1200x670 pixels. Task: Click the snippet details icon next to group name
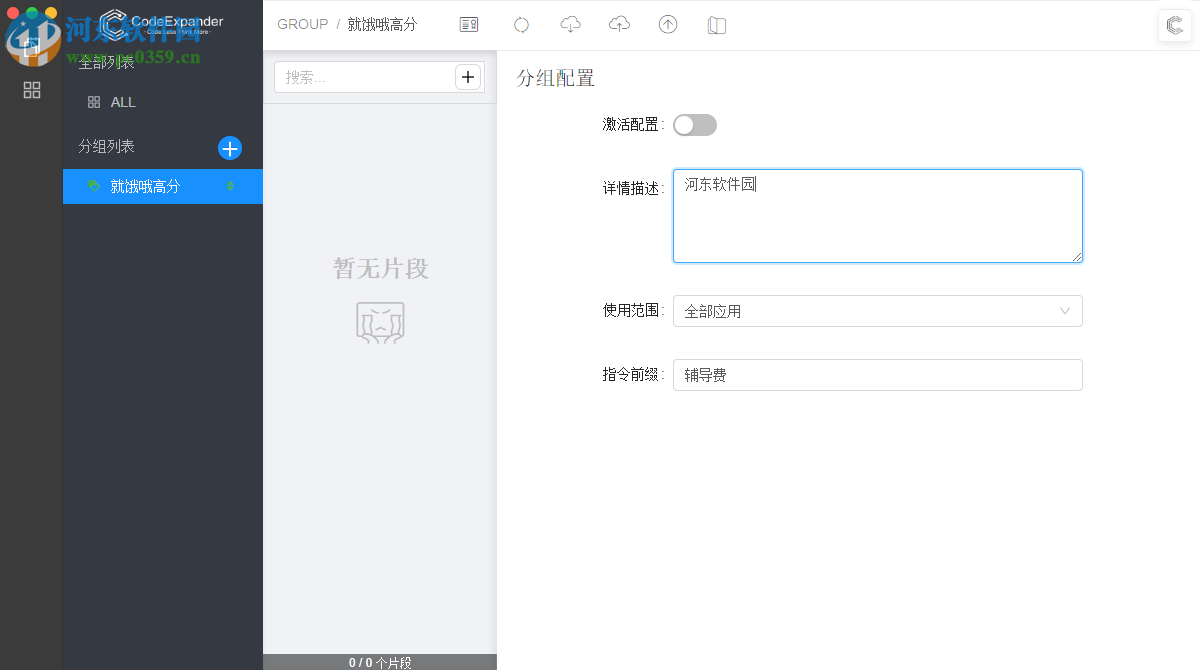(468, 23)
